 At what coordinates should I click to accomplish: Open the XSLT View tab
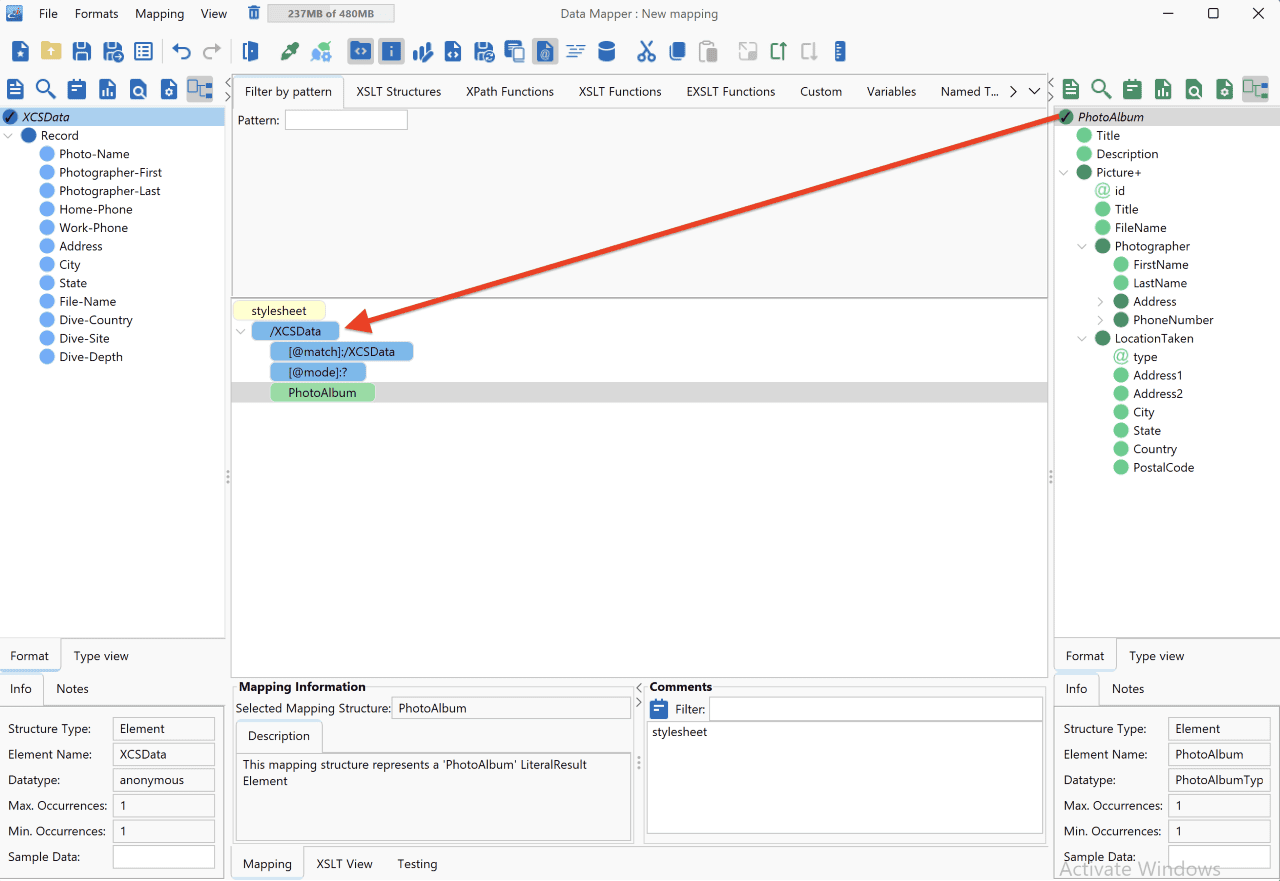(345, 864)
